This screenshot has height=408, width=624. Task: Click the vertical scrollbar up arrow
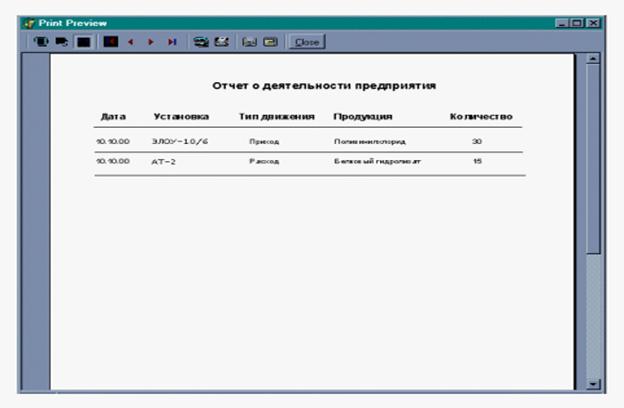click(594, 60)
